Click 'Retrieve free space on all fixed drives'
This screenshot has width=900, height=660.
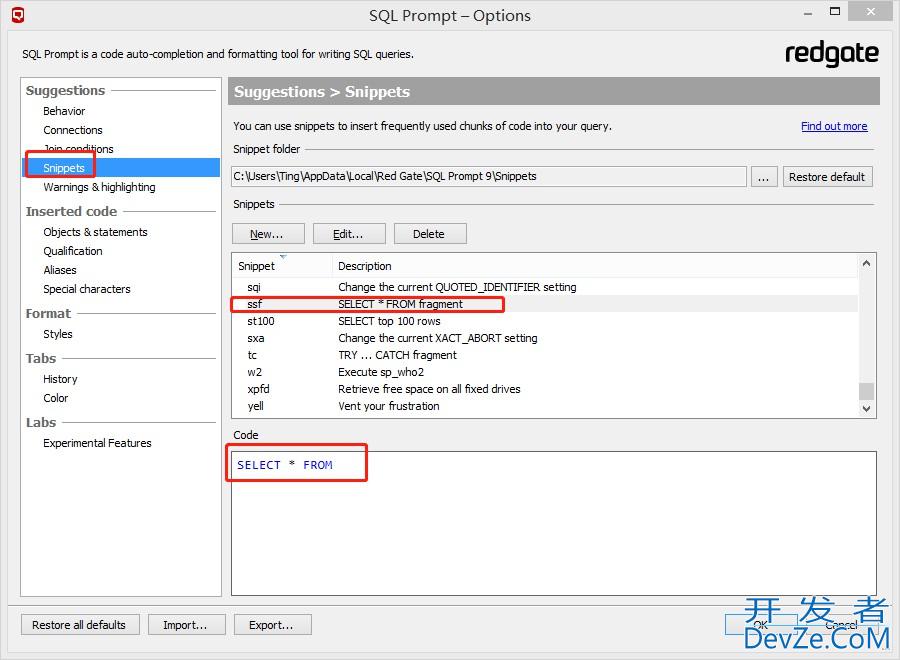[x=429, y=389]
